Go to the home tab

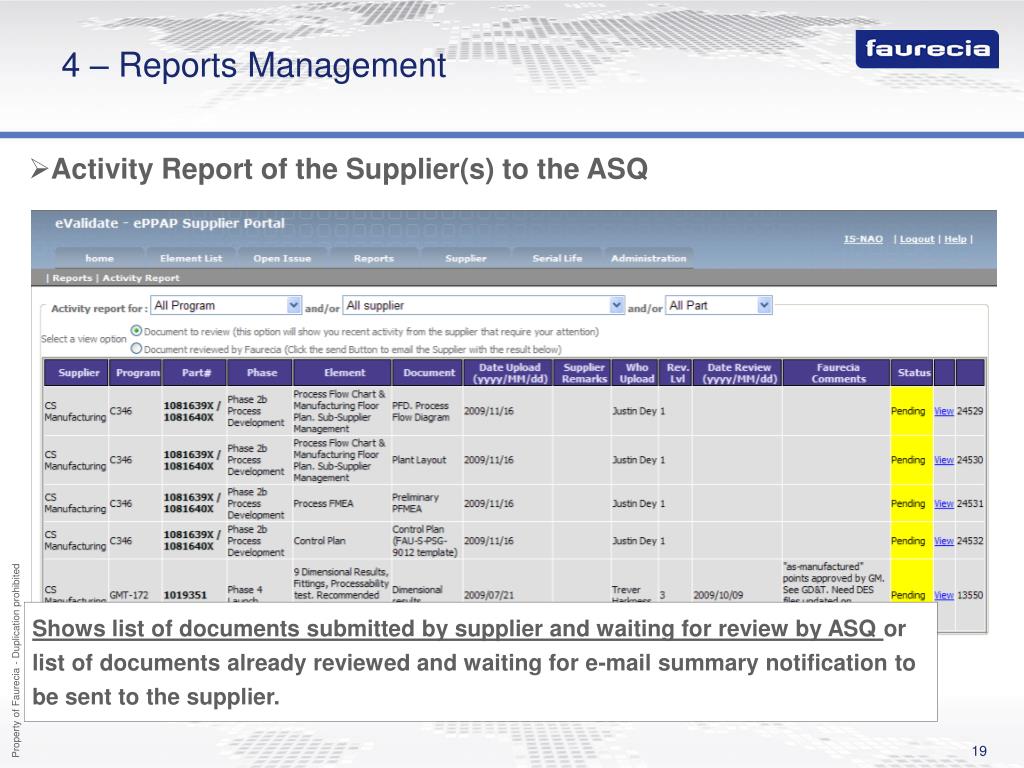click(x=99, y=259)
